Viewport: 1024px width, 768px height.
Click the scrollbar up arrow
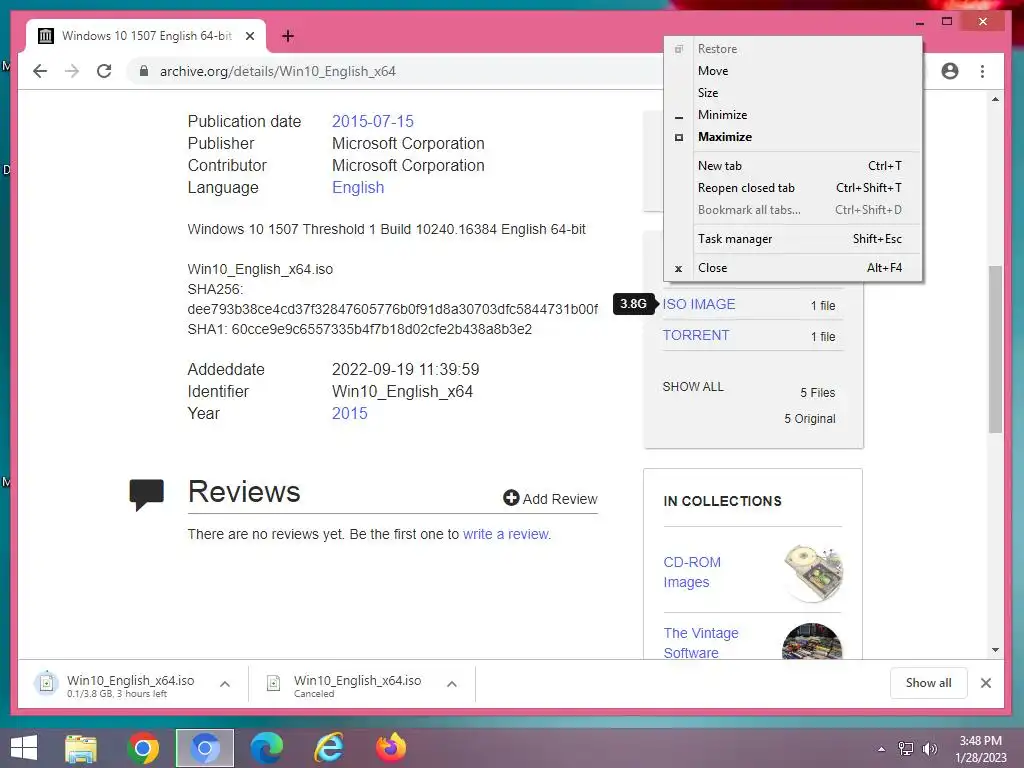point(995,99)
